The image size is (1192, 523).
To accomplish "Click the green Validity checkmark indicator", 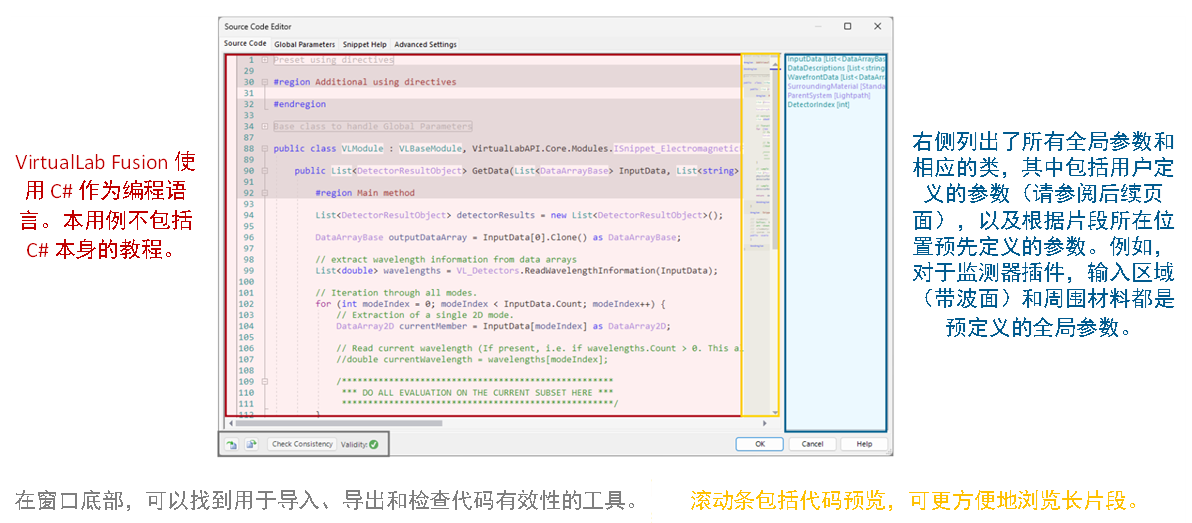I will click(373, 444).
